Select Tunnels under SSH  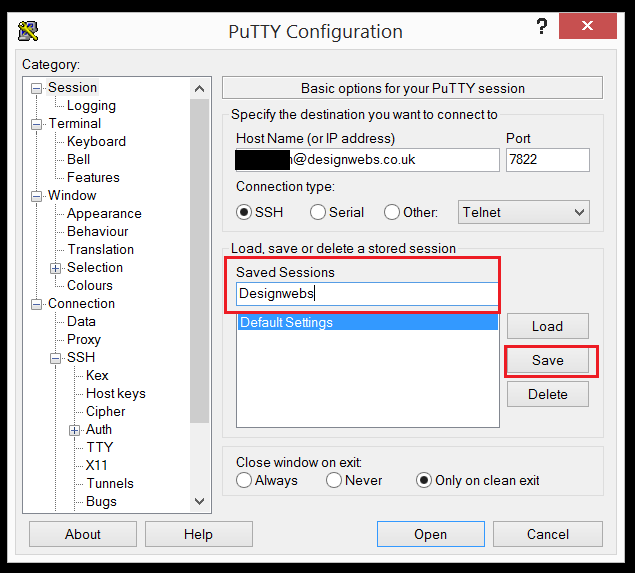pyautogui.click(x=109, y=484)
